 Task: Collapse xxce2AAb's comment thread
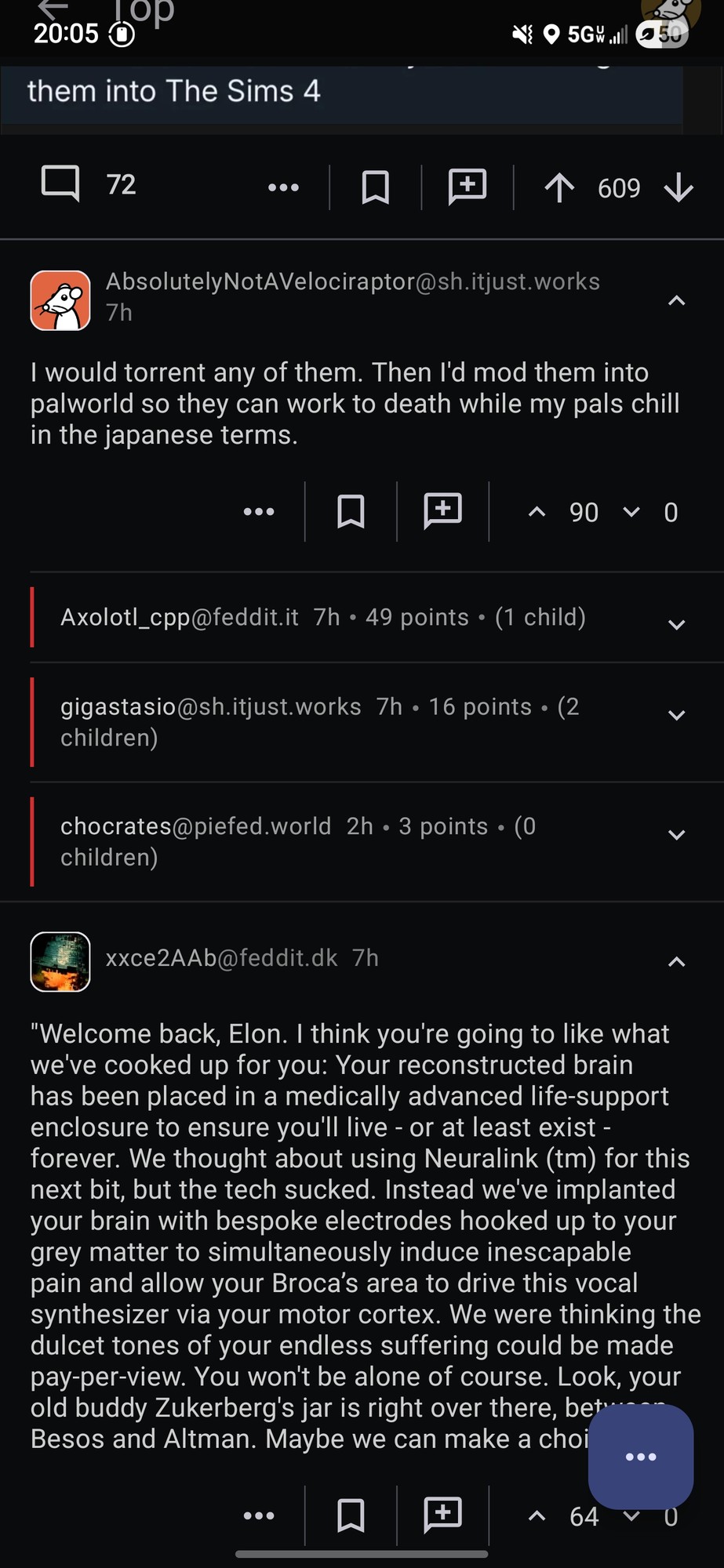coord(676,962)
